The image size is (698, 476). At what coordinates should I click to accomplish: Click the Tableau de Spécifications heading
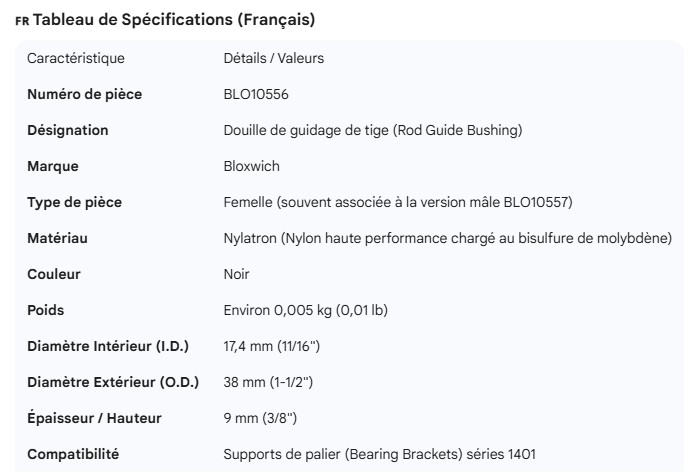(174, 20)
